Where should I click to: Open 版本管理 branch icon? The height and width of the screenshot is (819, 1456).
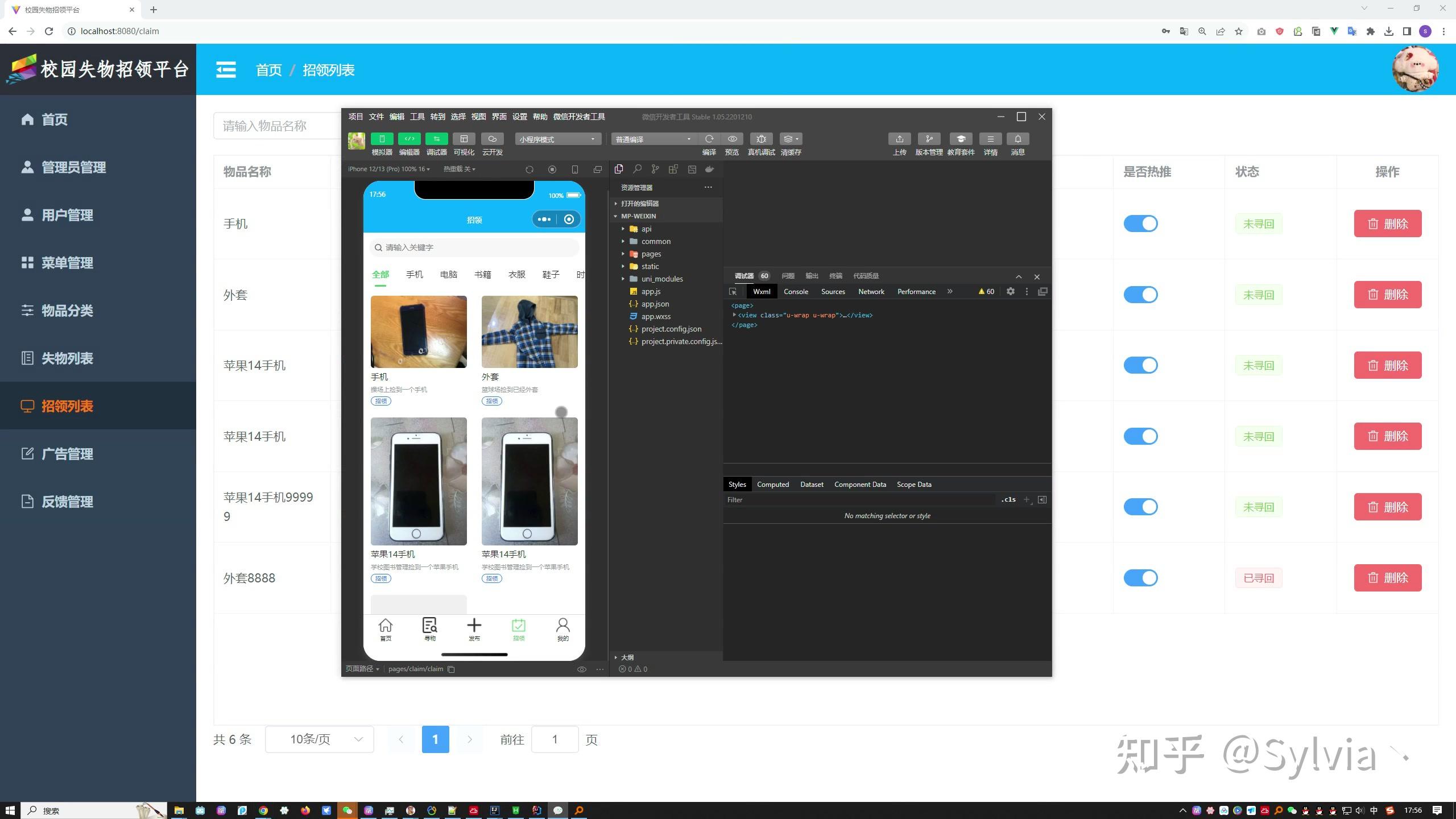pyautogui.click(x=929, y=139)
